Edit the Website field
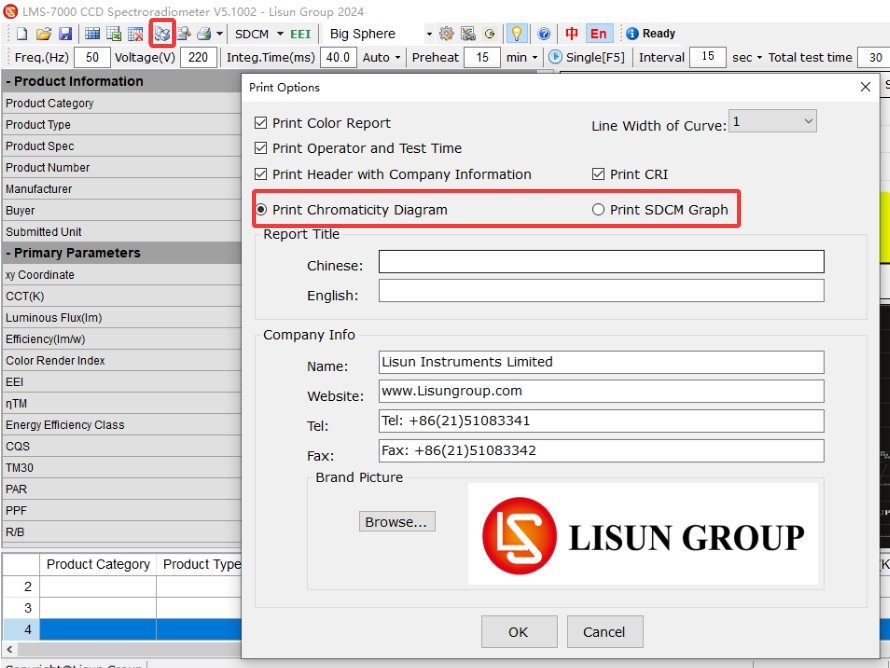Image resolution: width=890 pixels, height=668 pixels. 601,392
